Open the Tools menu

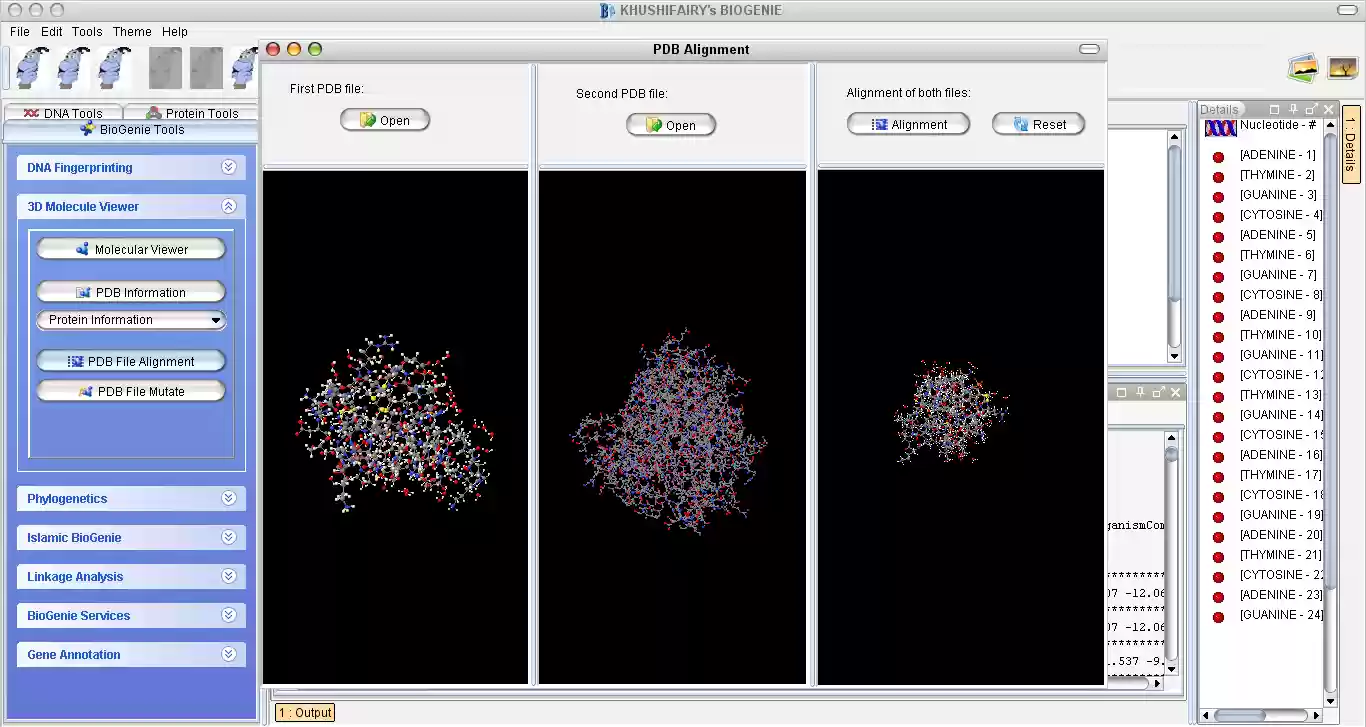(x=86, y=31)
